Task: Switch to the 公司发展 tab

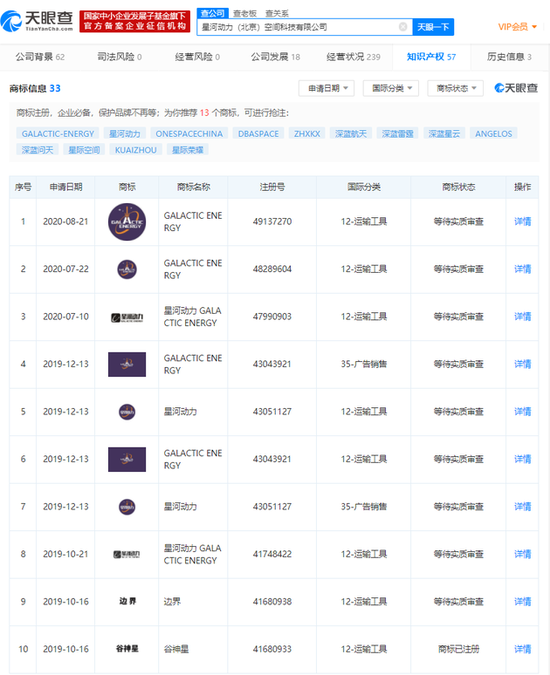Action: [275, 57]
